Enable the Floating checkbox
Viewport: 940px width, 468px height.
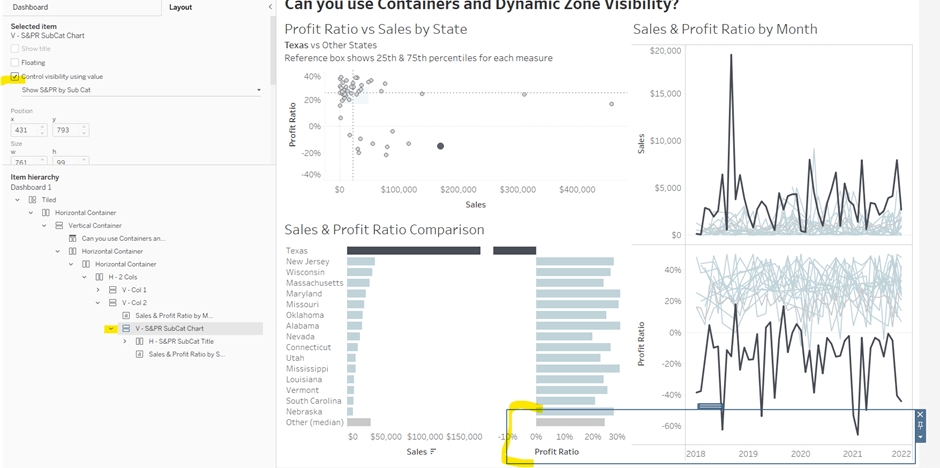[14, 62]
